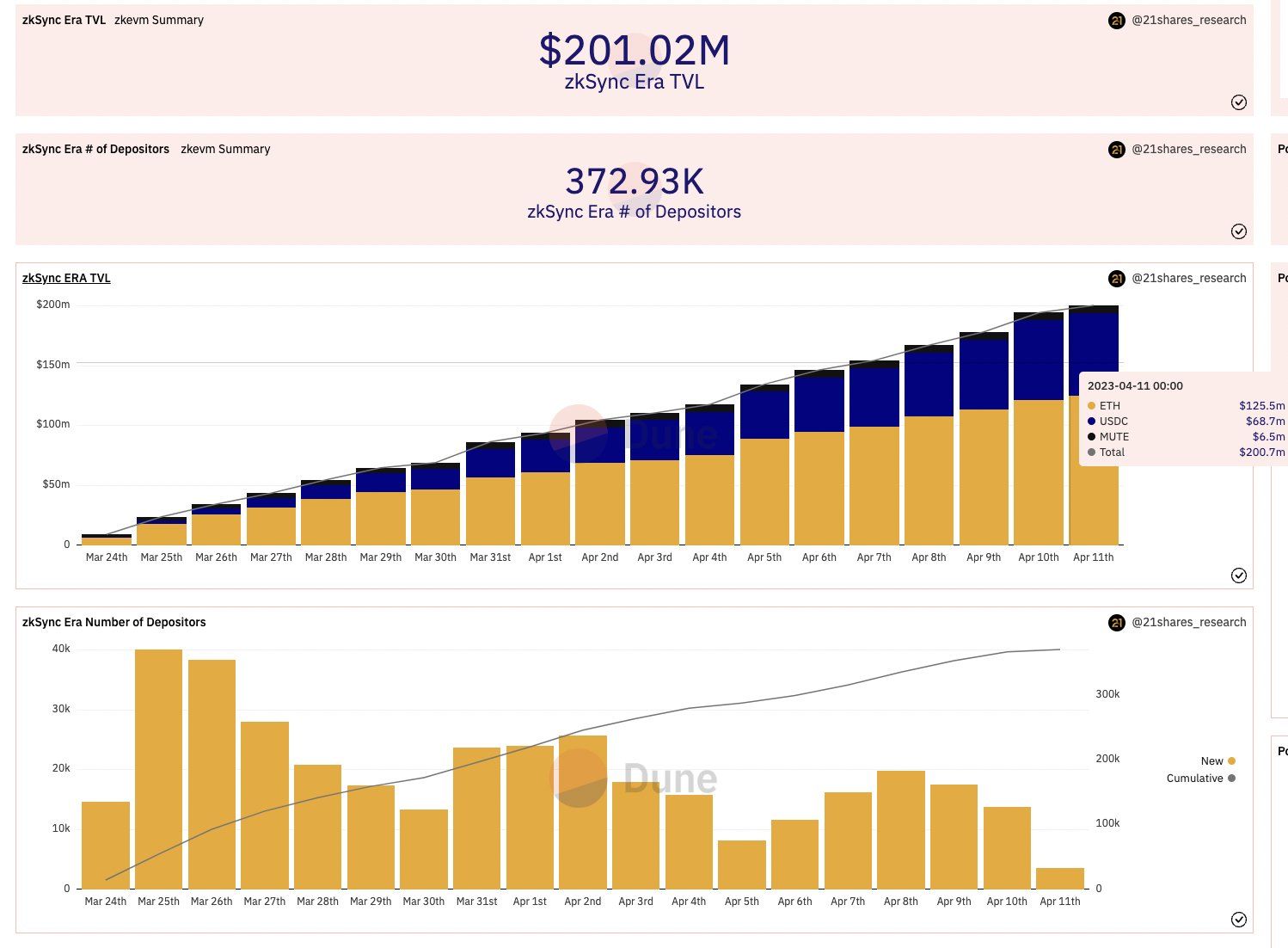The image size is (1288, 948).
Task: Click zkevm Summary next to the # of Depositors title
Action: (225, 149)
